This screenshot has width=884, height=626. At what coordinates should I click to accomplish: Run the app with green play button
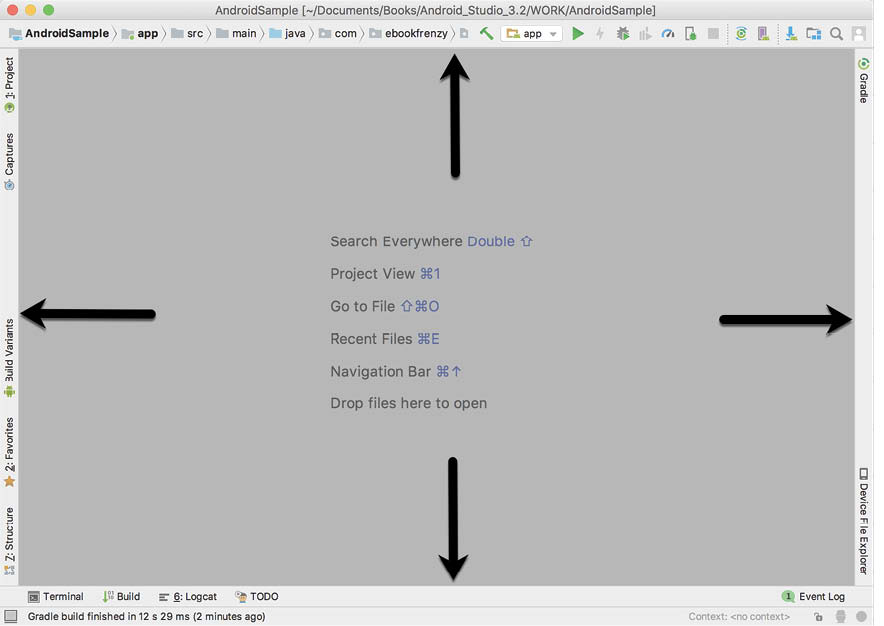click(x=578, y=33)
